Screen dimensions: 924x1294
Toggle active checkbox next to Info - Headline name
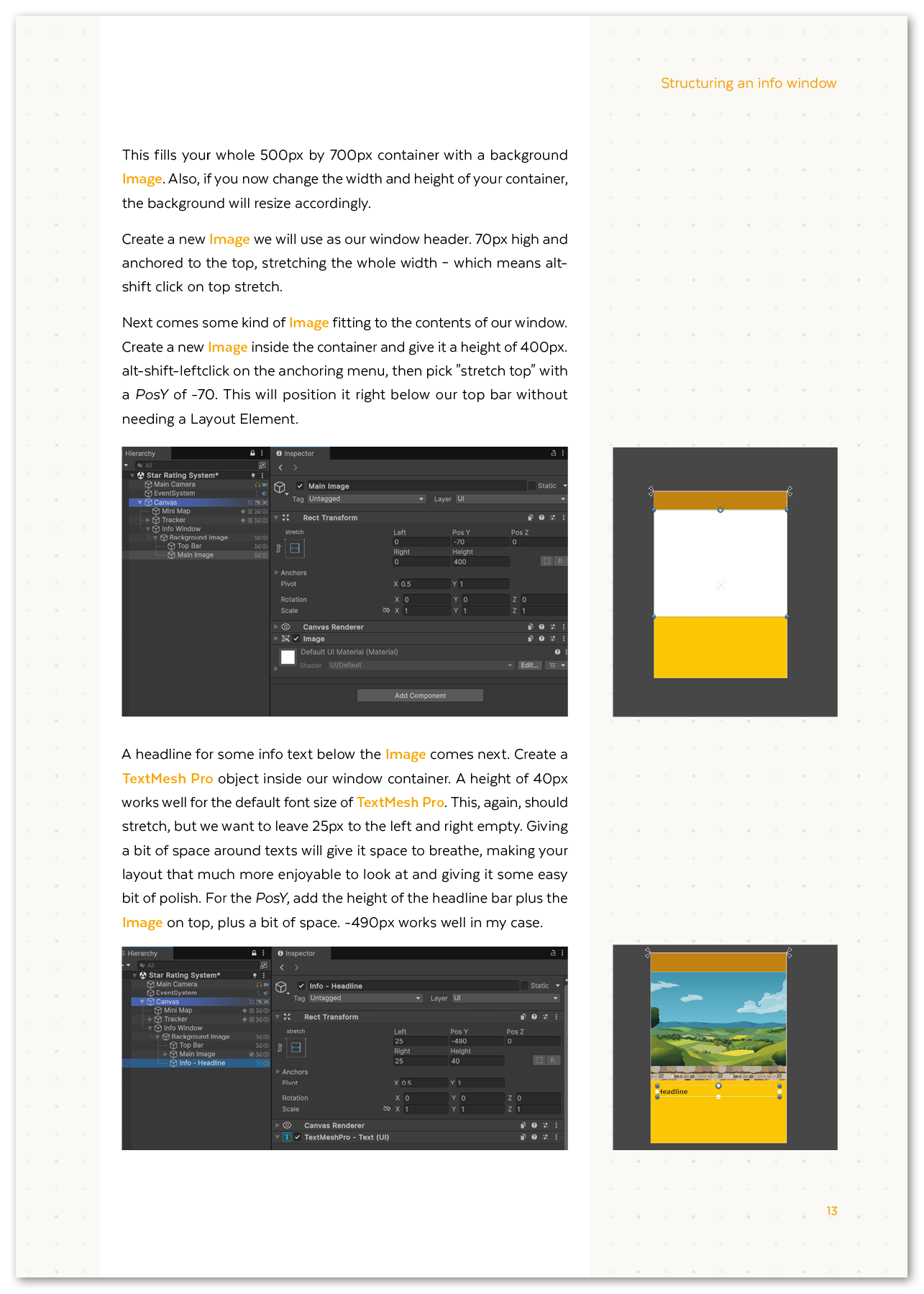tap(301, 985)
